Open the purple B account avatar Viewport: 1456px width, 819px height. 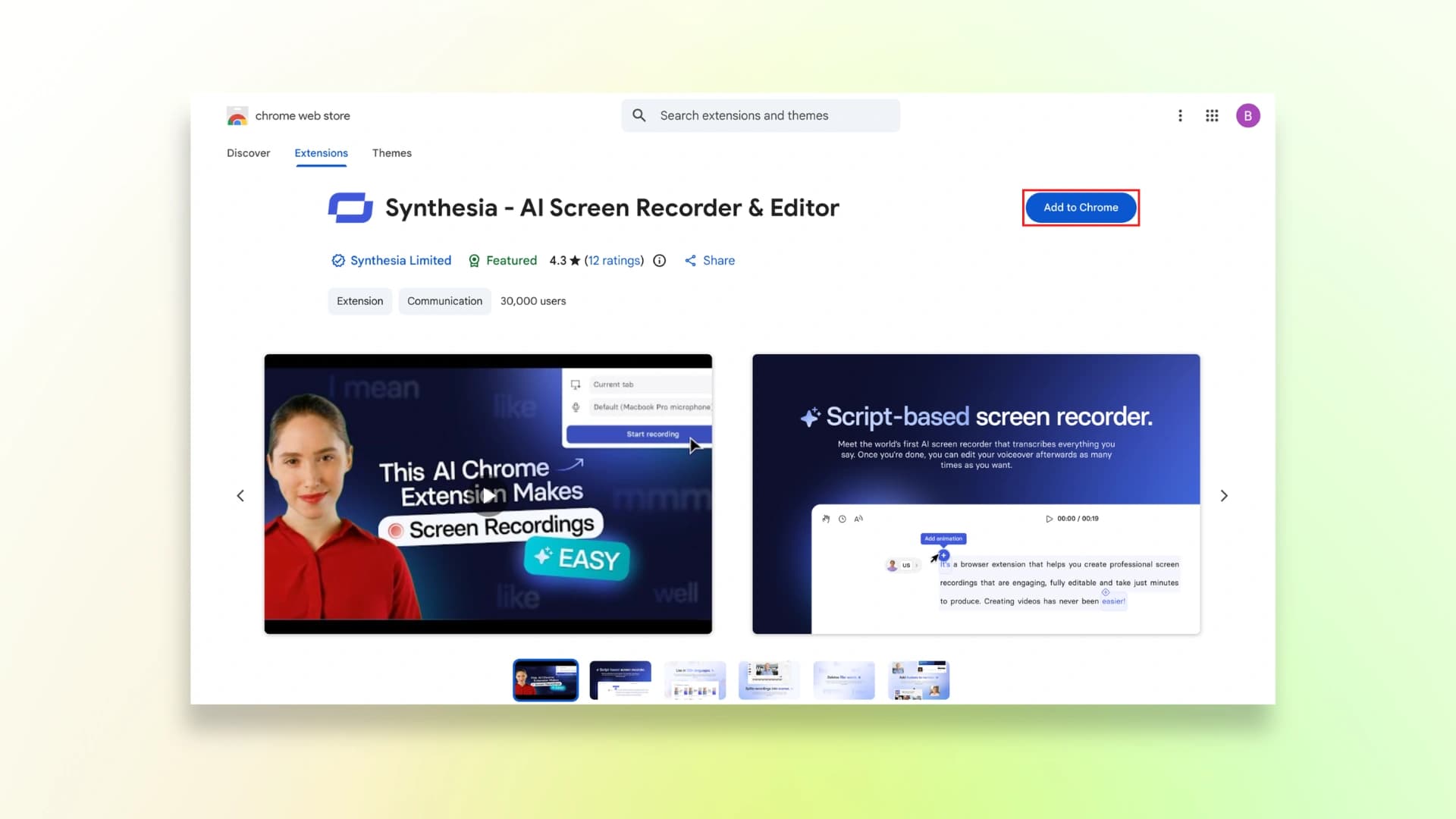(1247, 115)
